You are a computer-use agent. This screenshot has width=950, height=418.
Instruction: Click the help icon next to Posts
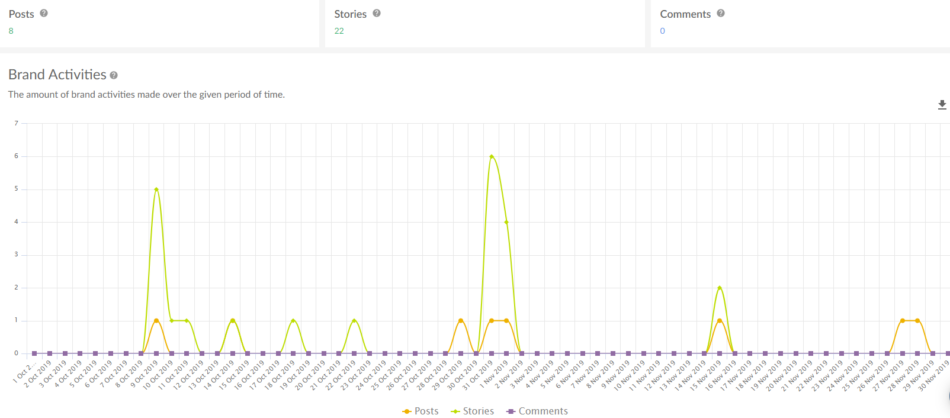[43, 14]
